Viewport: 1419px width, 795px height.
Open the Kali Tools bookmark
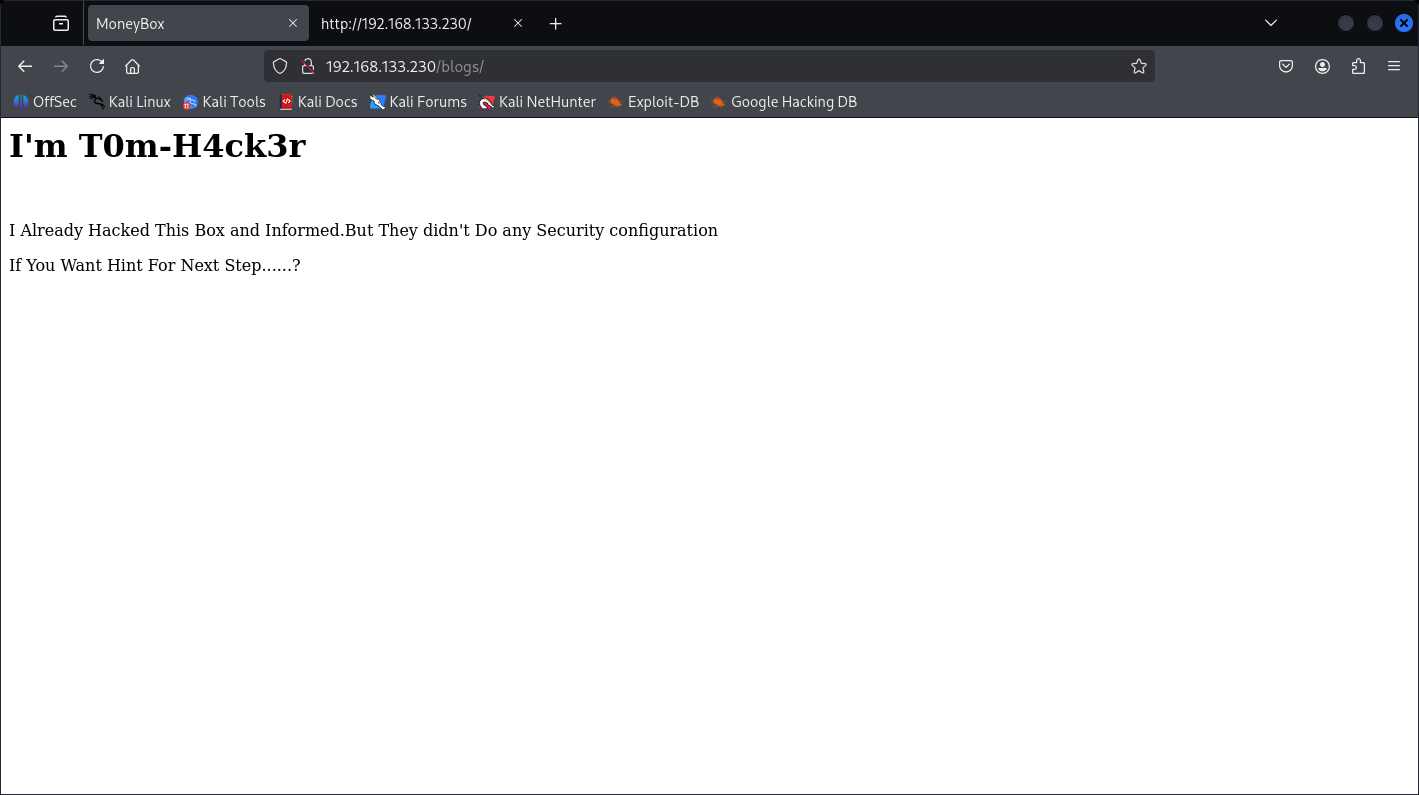[x=224, y=102]
